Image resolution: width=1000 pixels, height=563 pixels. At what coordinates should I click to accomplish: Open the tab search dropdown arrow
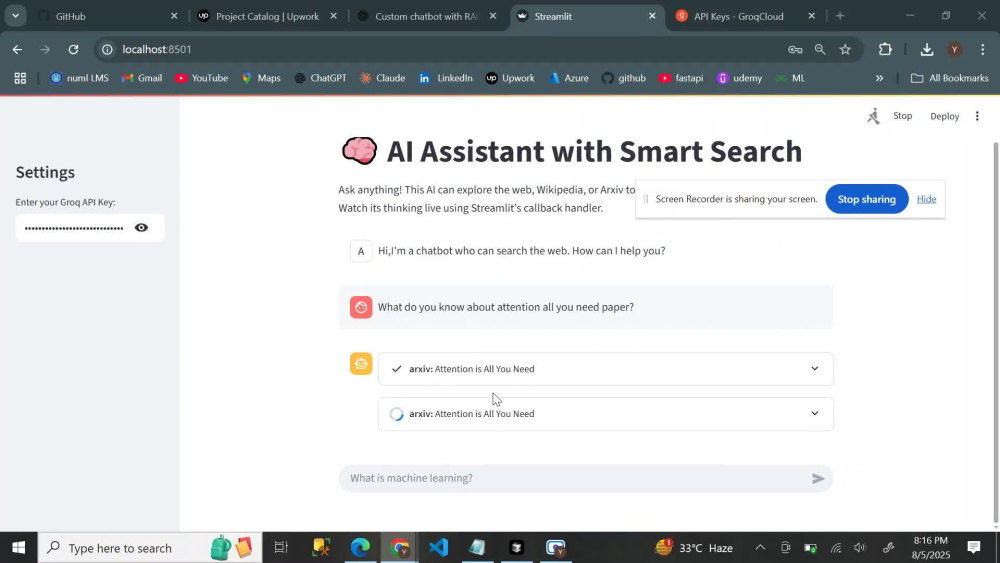point(15,16)
